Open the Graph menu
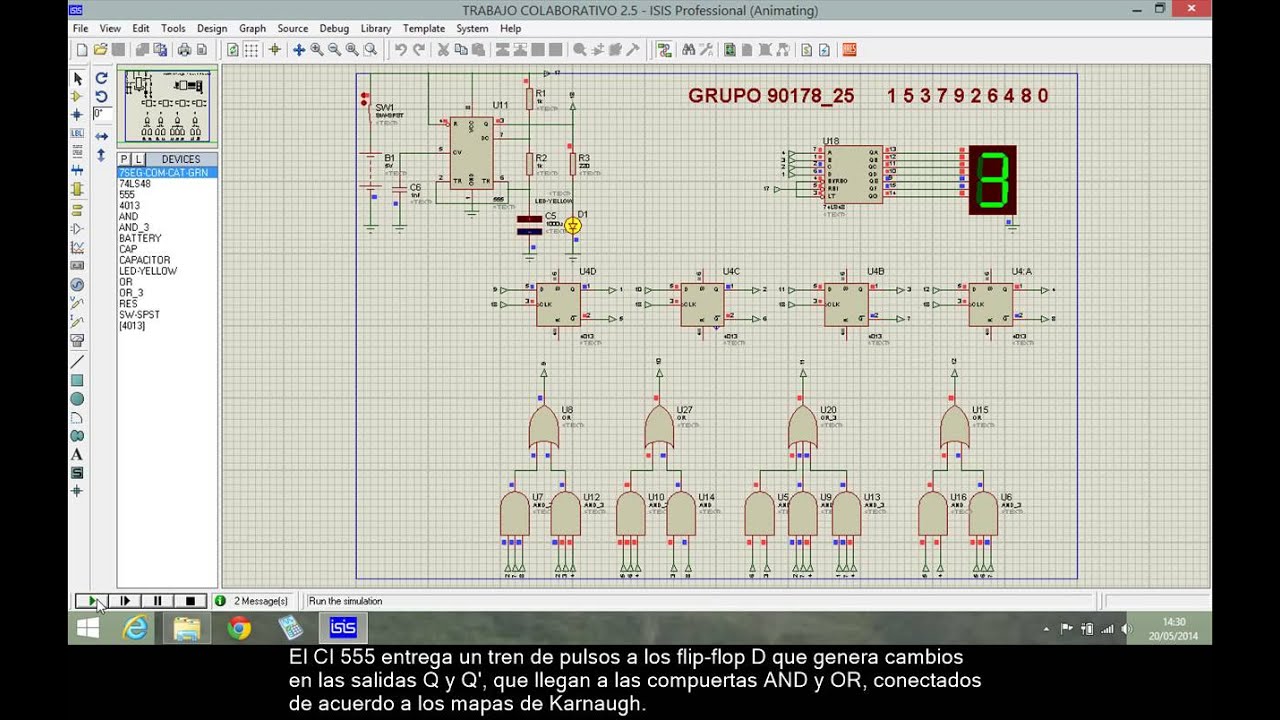1280x720 pixels. [x=252, y=29]
